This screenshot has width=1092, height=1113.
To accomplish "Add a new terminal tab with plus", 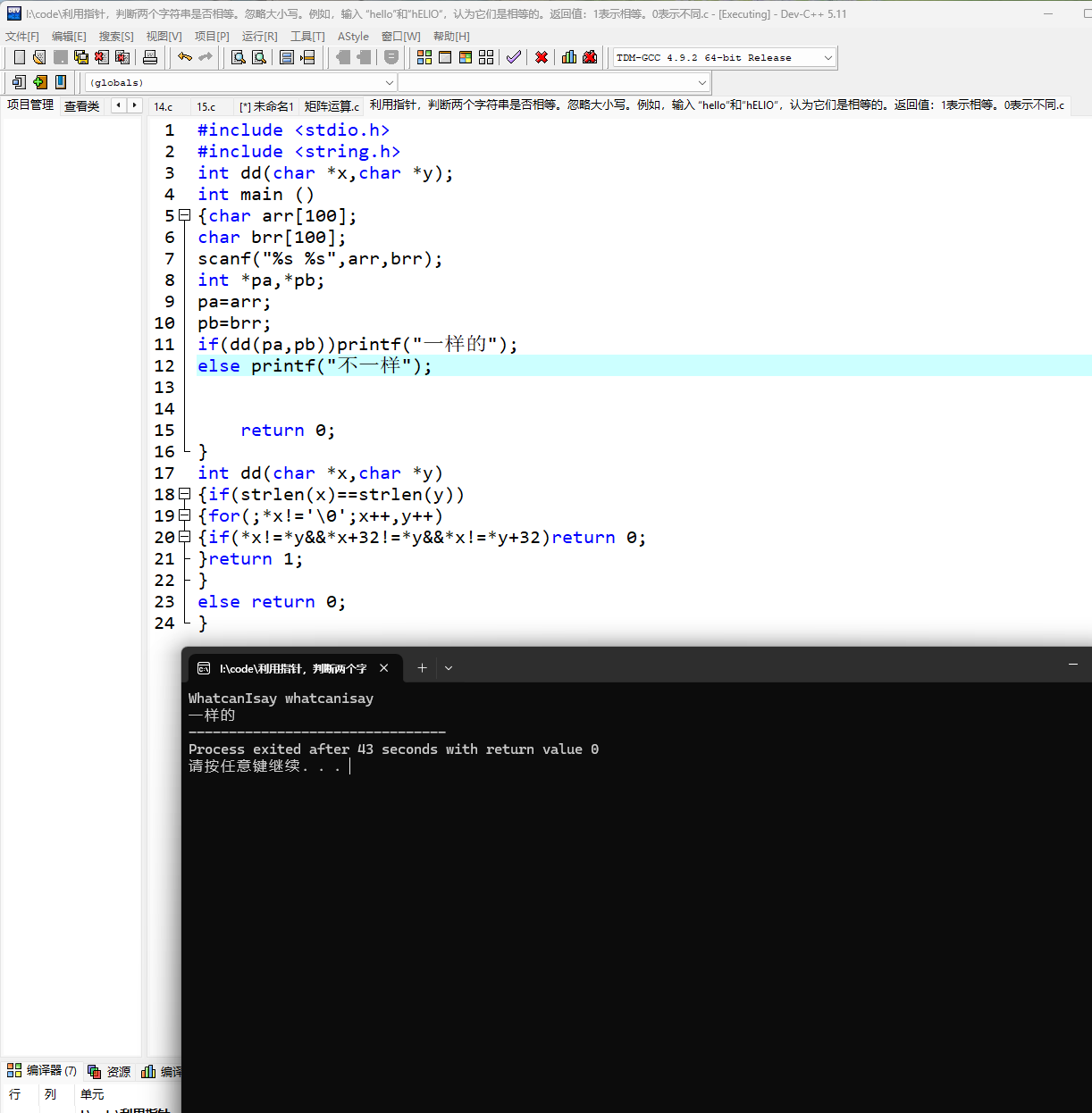I will coord(422,668).
